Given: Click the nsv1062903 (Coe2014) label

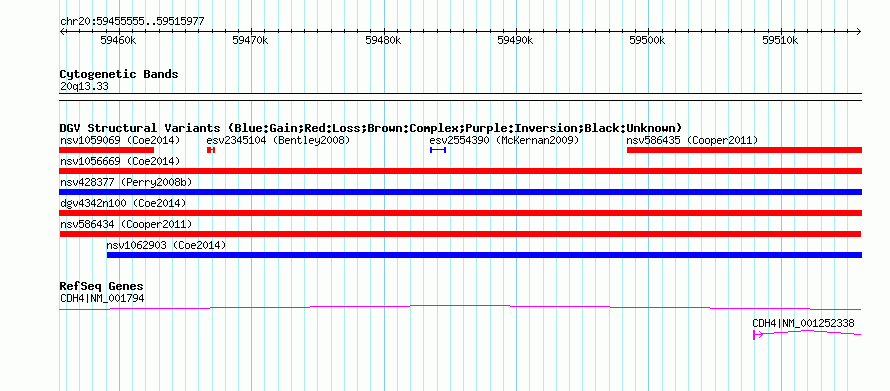Looking at the screenshot, I should pos(166,245).
